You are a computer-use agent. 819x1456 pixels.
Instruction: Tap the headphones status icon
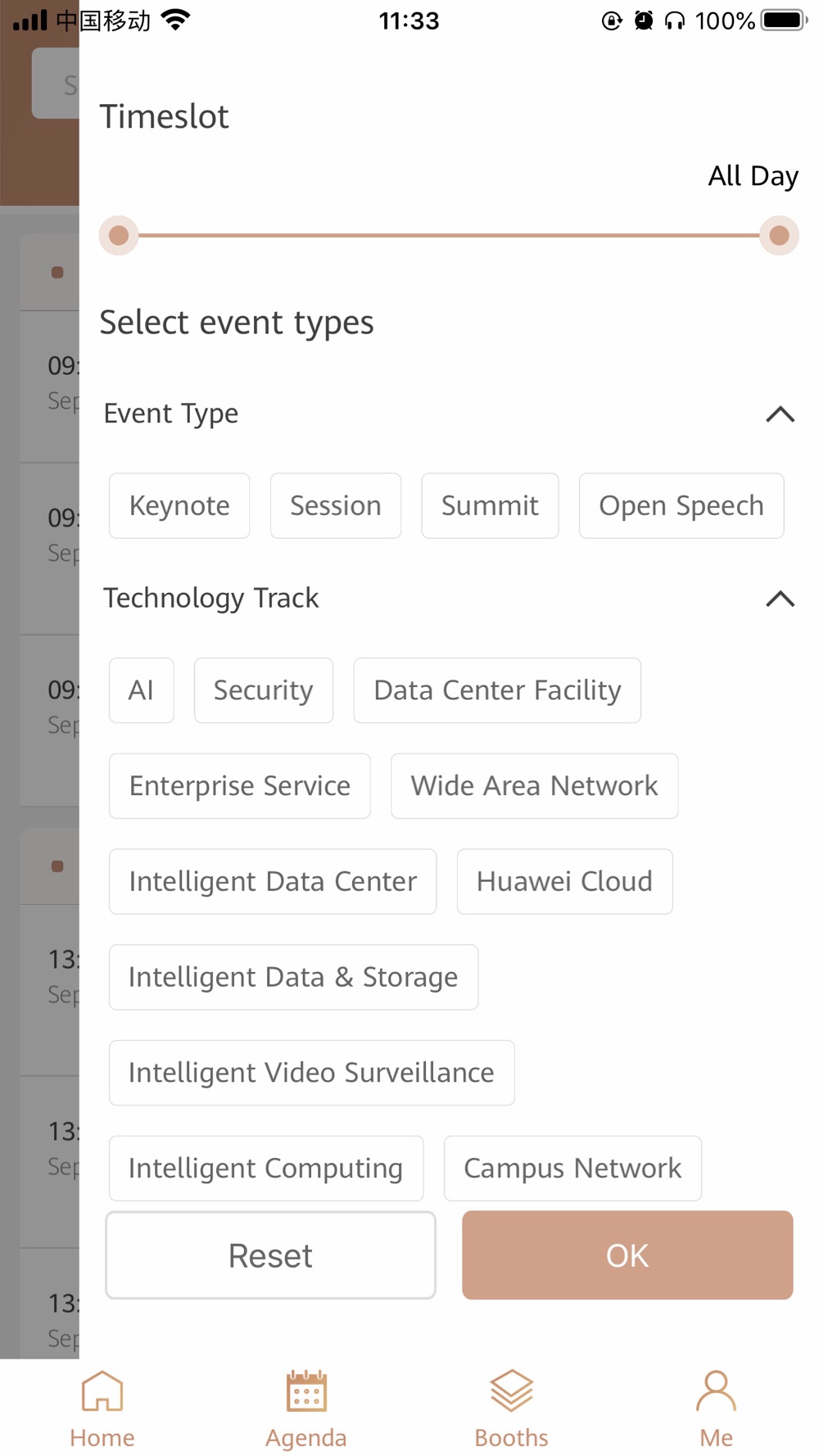[x=675, y=20]
